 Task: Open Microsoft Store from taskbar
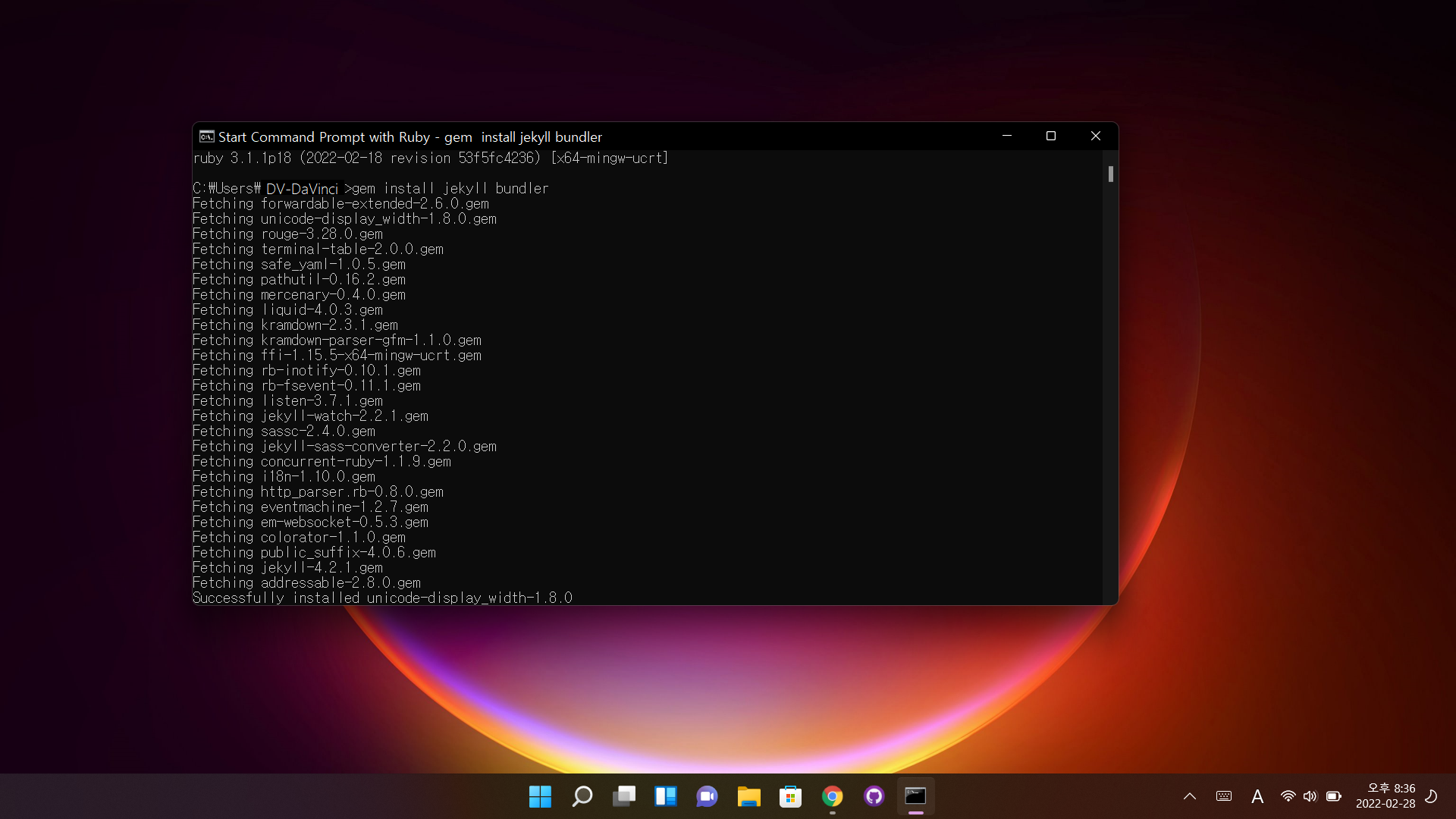pos(790,796)
